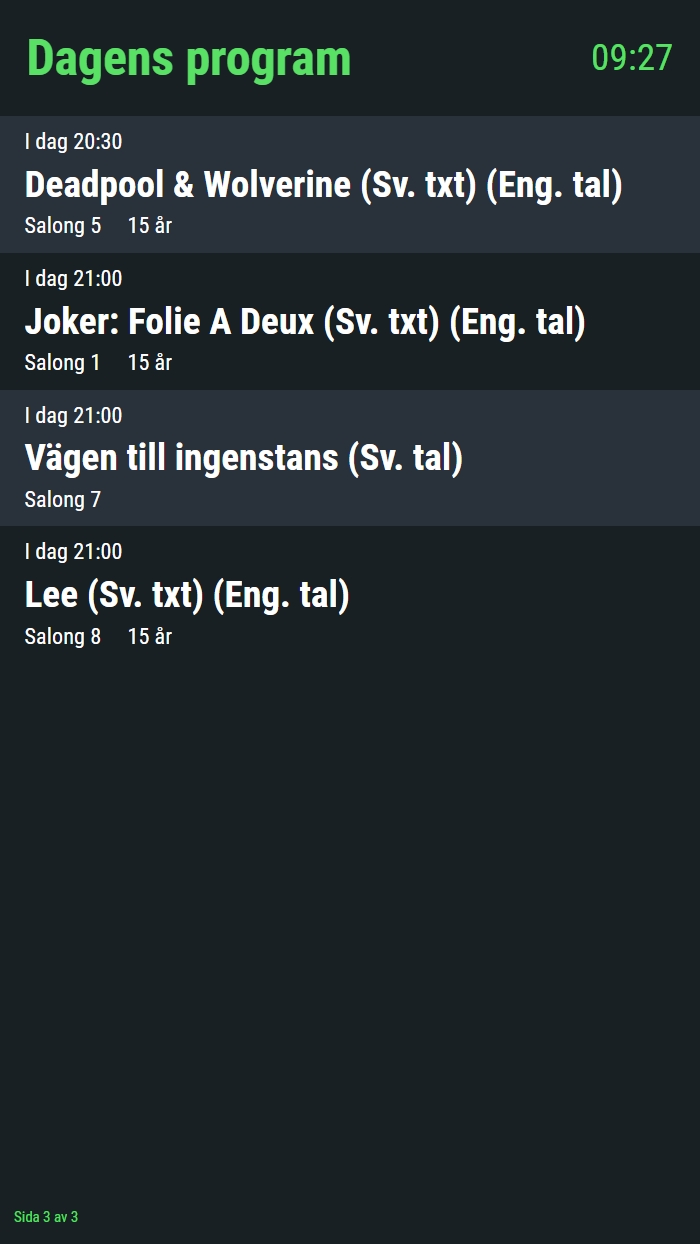Screen dimensions: 700x1244
Task: Click the Dagens program heading
Action: point(189,58)
